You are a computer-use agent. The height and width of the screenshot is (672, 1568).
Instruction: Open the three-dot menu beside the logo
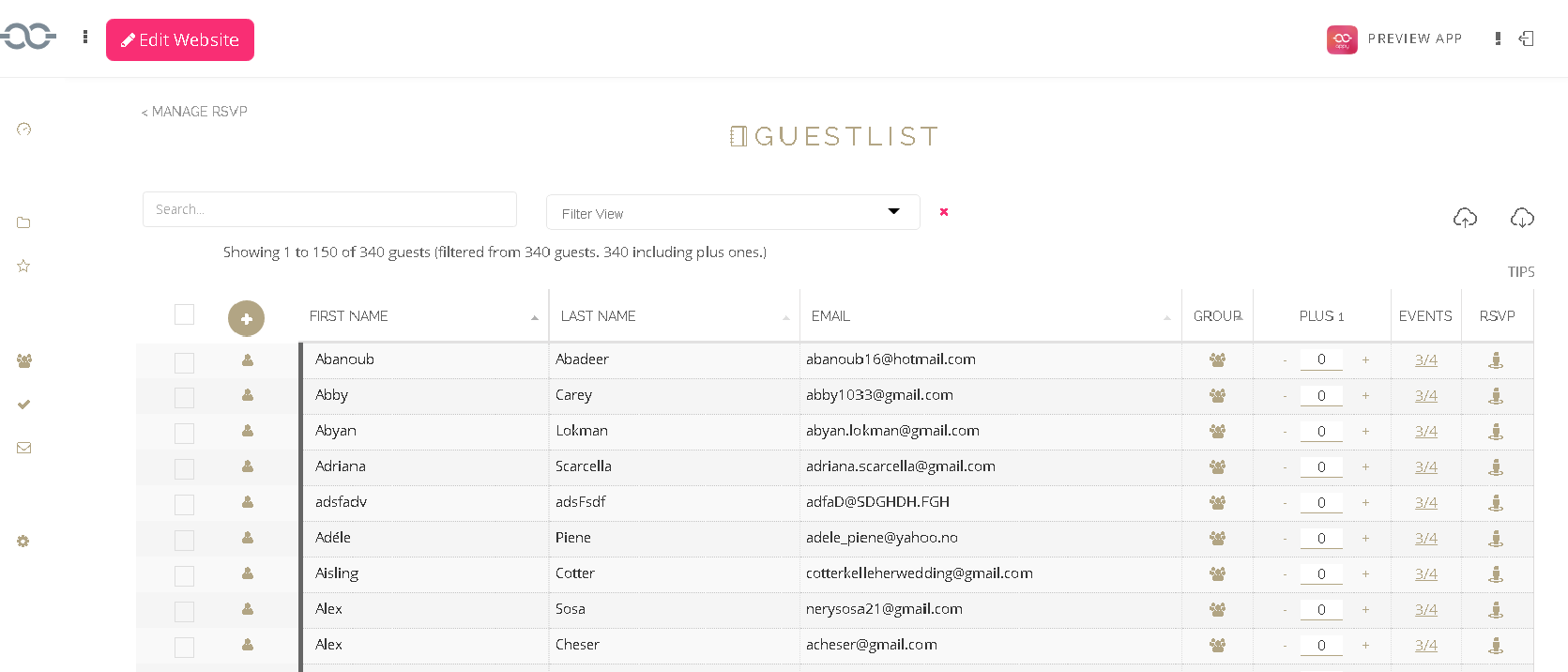85,38
